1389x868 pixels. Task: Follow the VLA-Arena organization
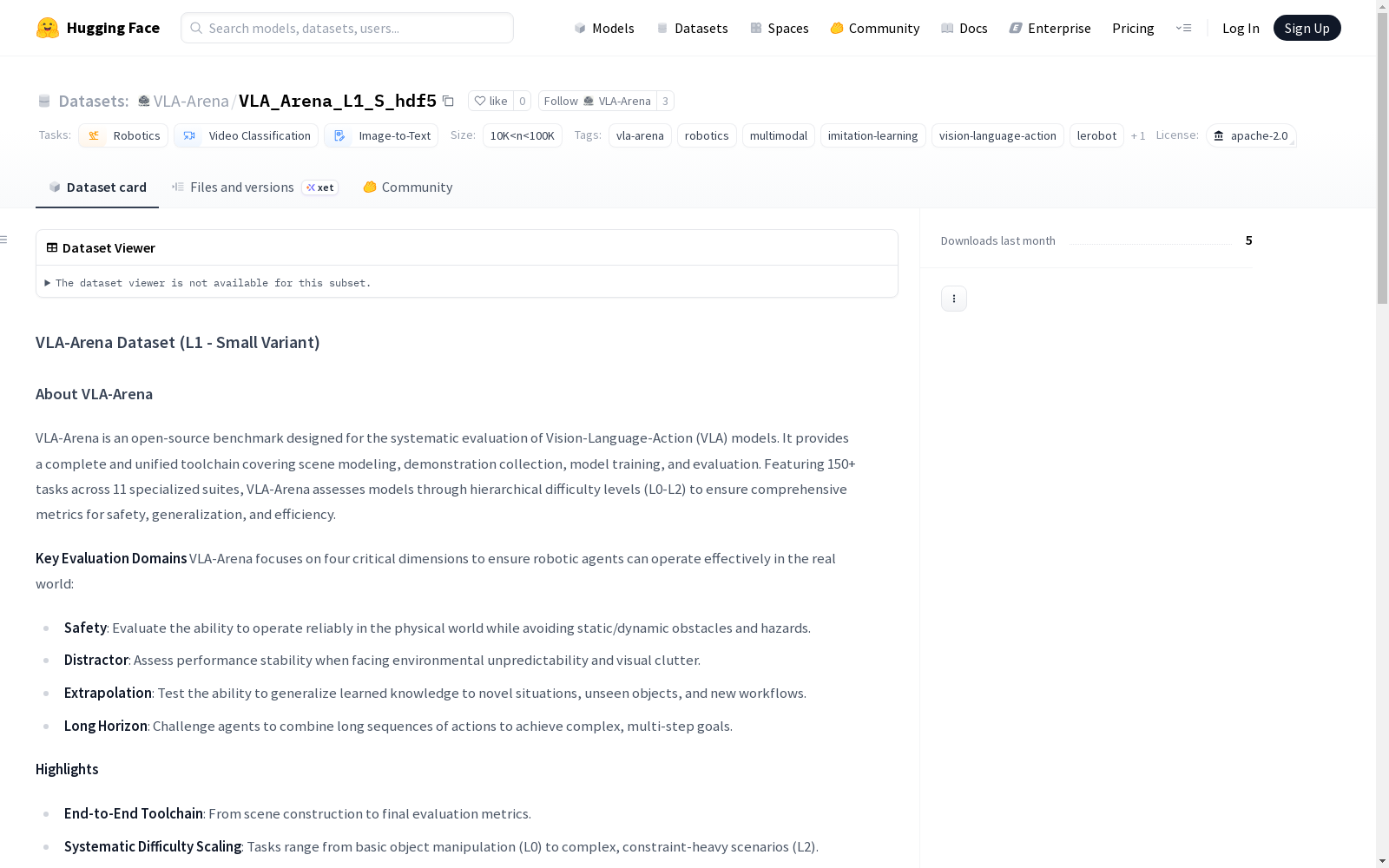597,101
